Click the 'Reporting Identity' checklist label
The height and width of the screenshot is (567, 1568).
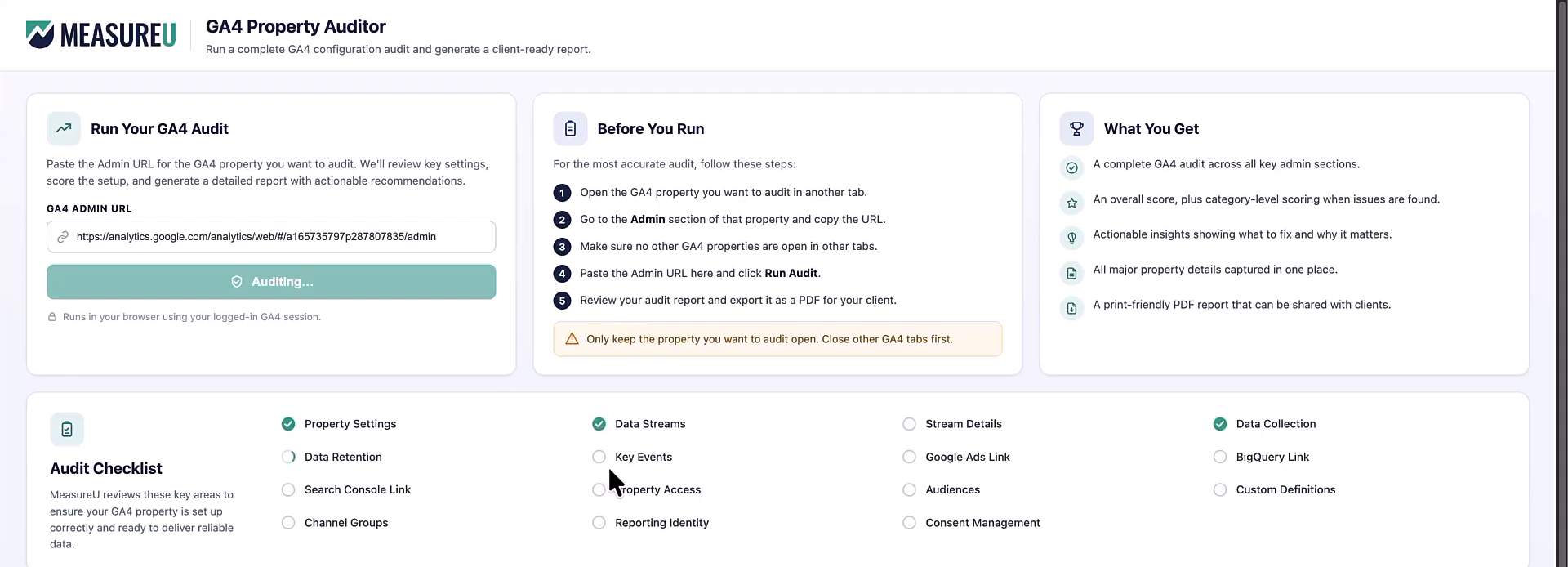click(x=661, y=523)
